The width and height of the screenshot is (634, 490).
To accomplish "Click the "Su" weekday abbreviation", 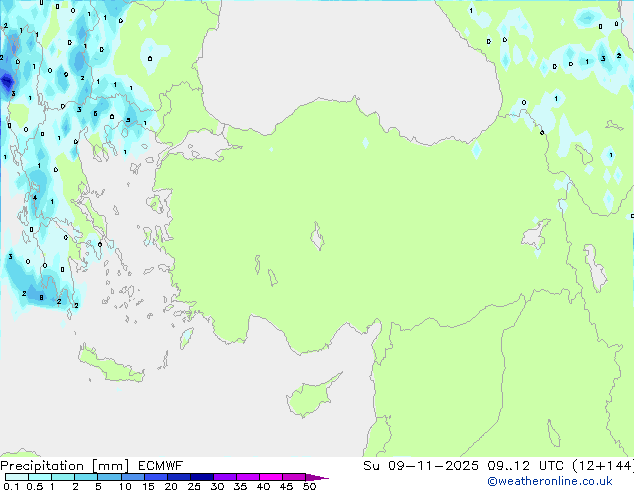I will coord(371,466).
